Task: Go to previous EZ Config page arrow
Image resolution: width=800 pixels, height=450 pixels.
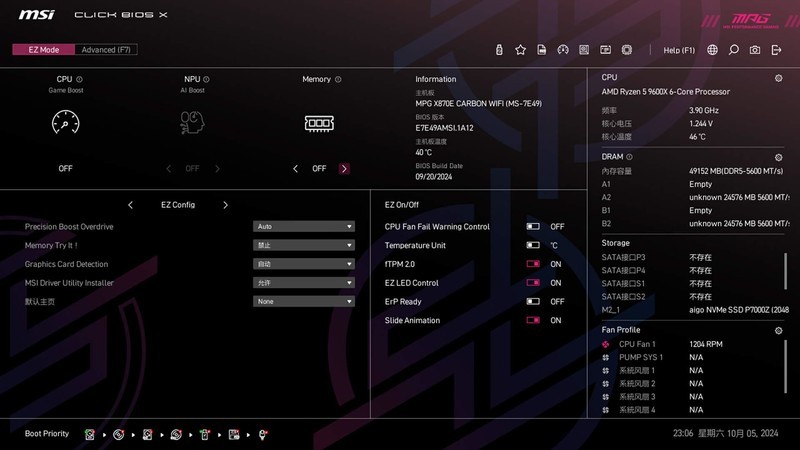Action: 131,205
